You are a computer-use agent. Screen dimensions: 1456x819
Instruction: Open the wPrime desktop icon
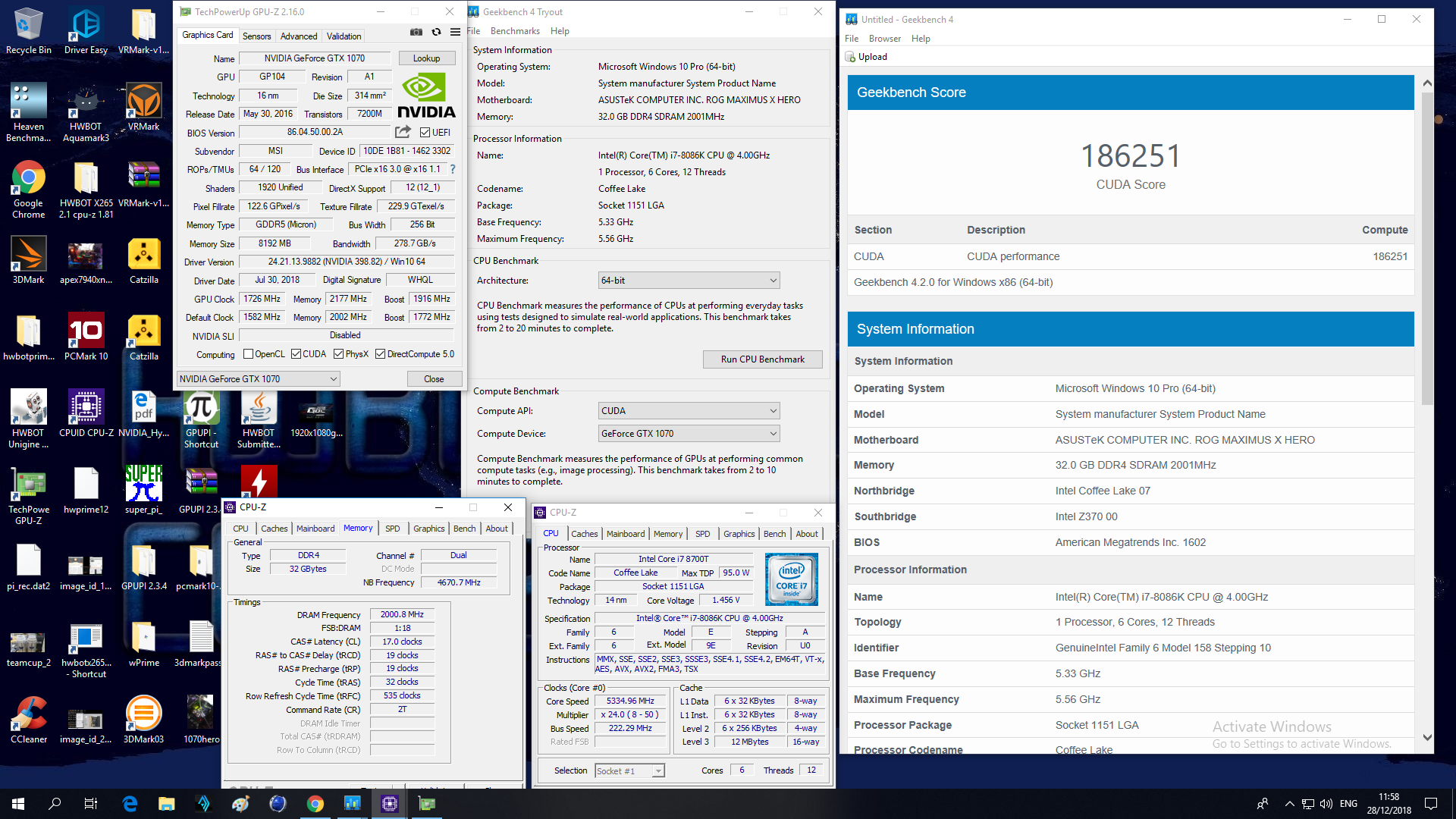[x=143, y=643]
